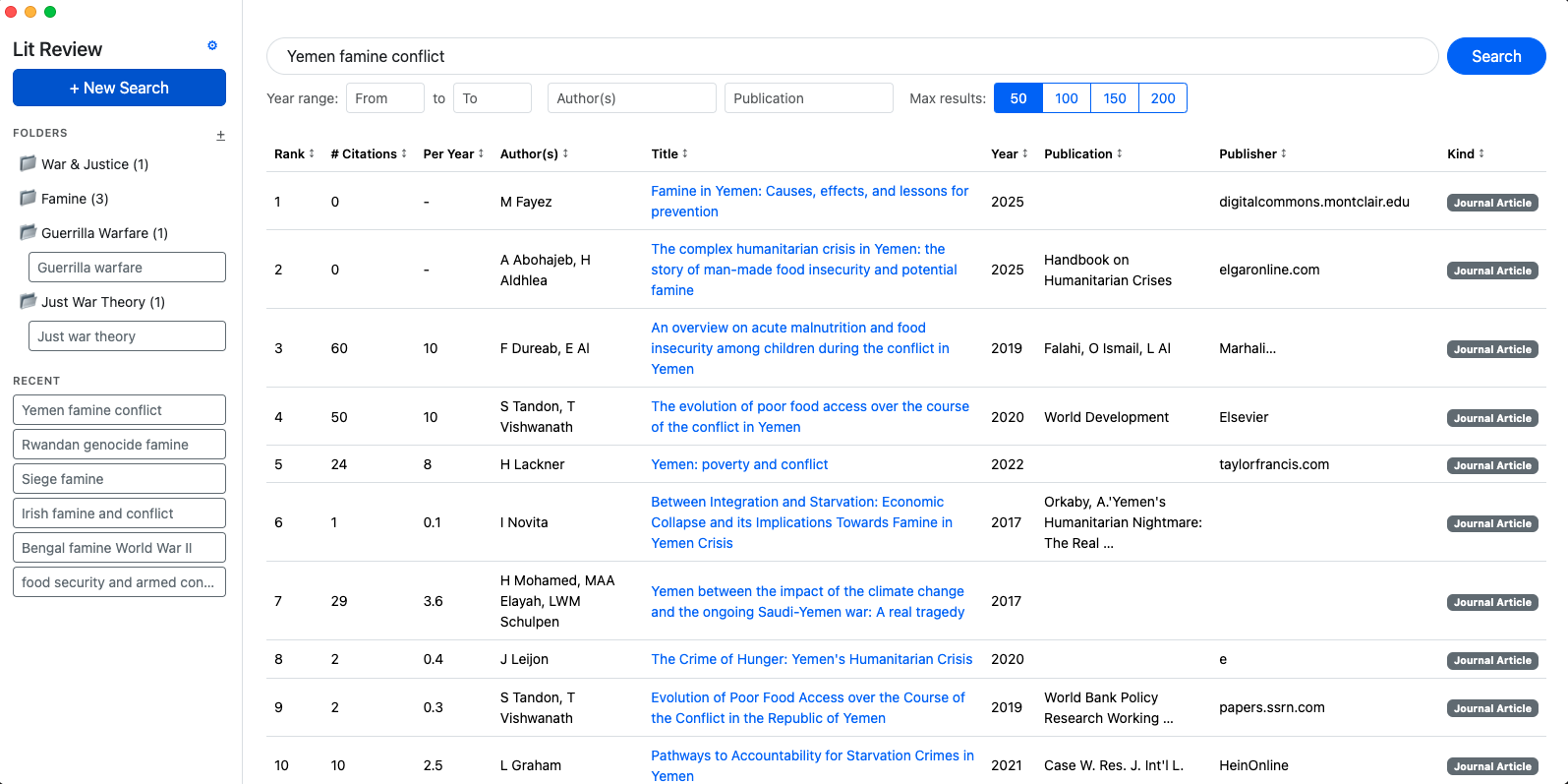Set max results to 100
Viewport: 1568px width, 784px height.
[1067, 98]
